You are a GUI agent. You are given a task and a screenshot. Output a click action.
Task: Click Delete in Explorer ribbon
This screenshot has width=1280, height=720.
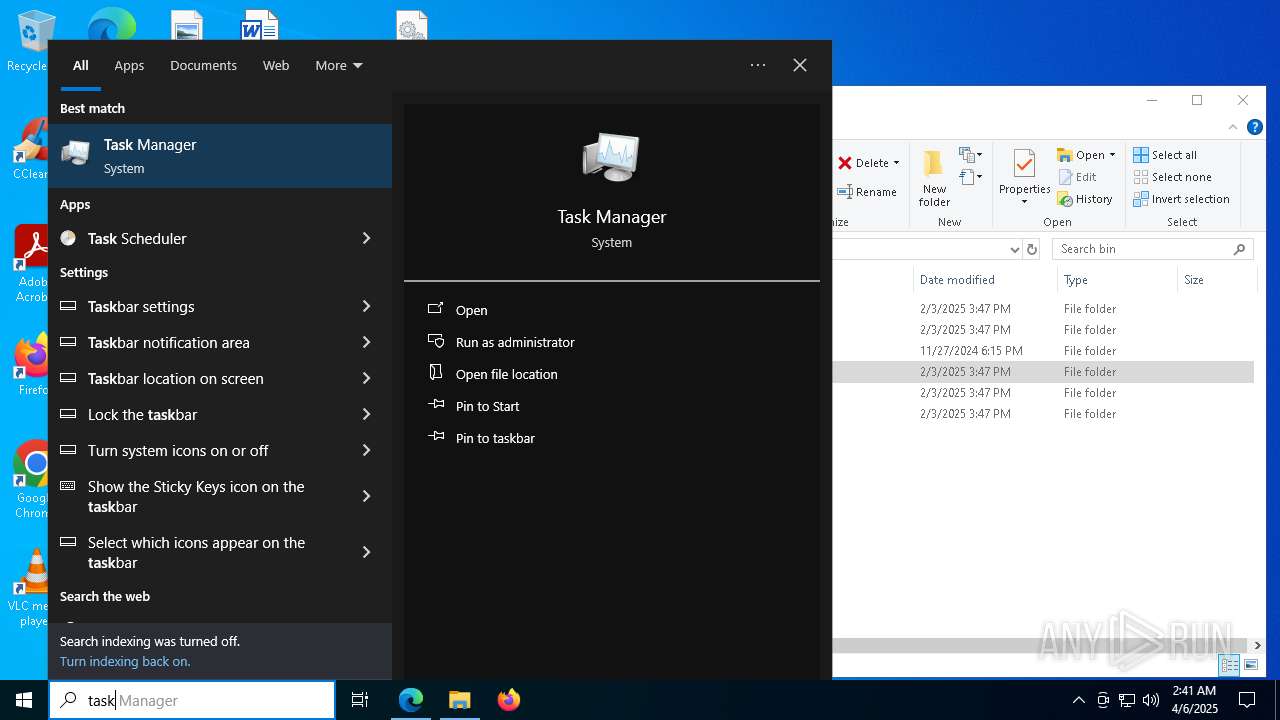(x=864, y=163)
